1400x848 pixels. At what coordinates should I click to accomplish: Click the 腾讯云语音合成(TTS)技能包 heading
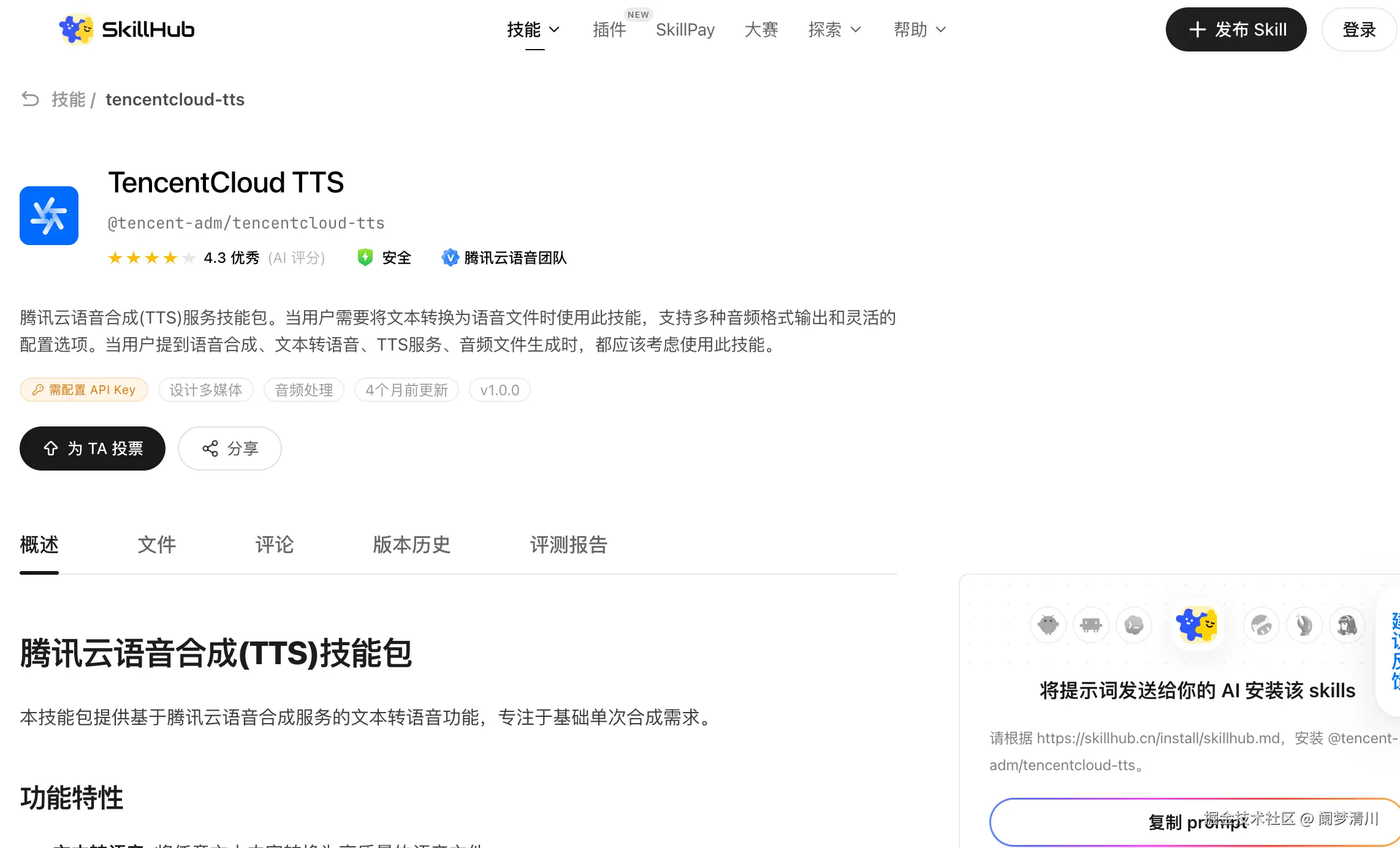(x=216, y=653)
